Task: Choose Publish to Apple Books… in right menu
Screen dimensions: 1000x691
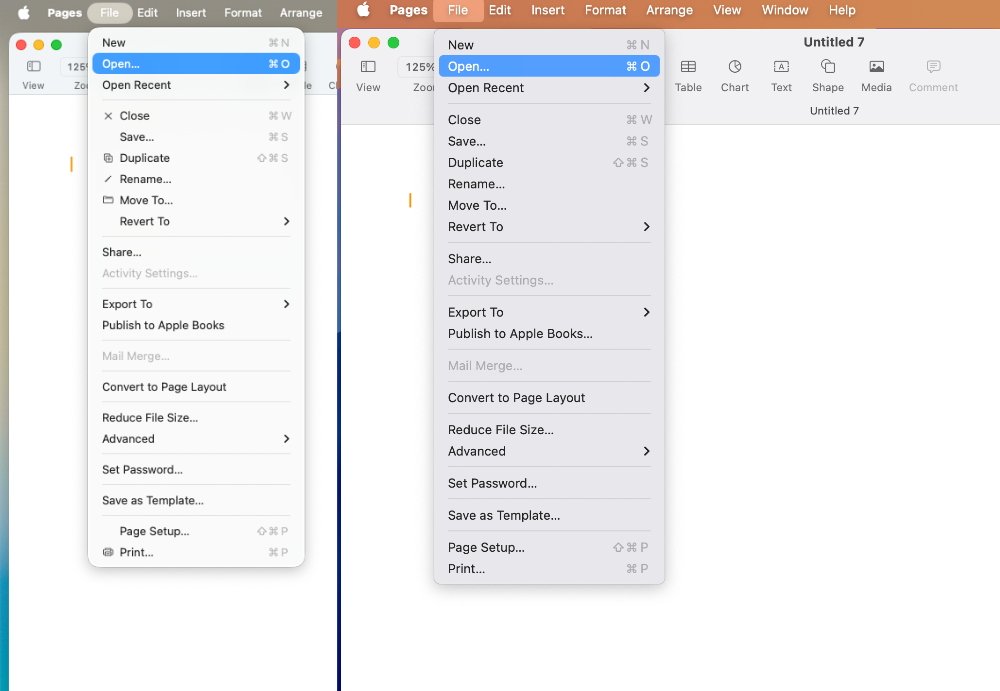Action: click(549, 334)
